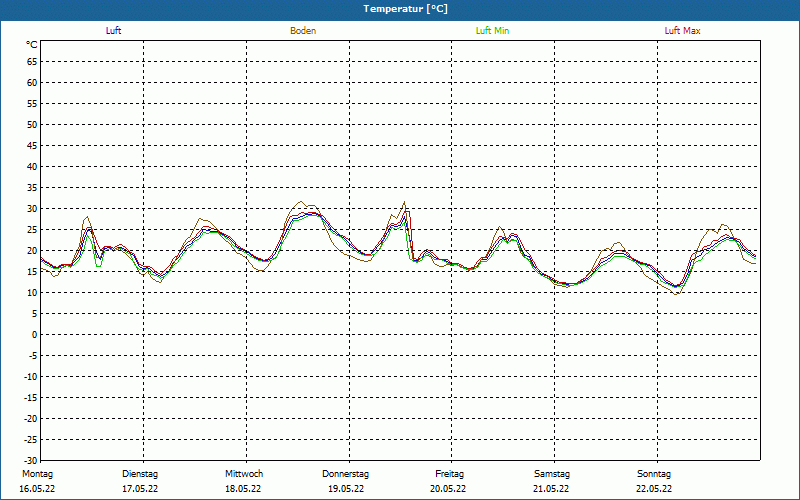Viewport: 800px width, 500px height.
Task: Click the 16.05.22 date label
Action: [37, 489]
